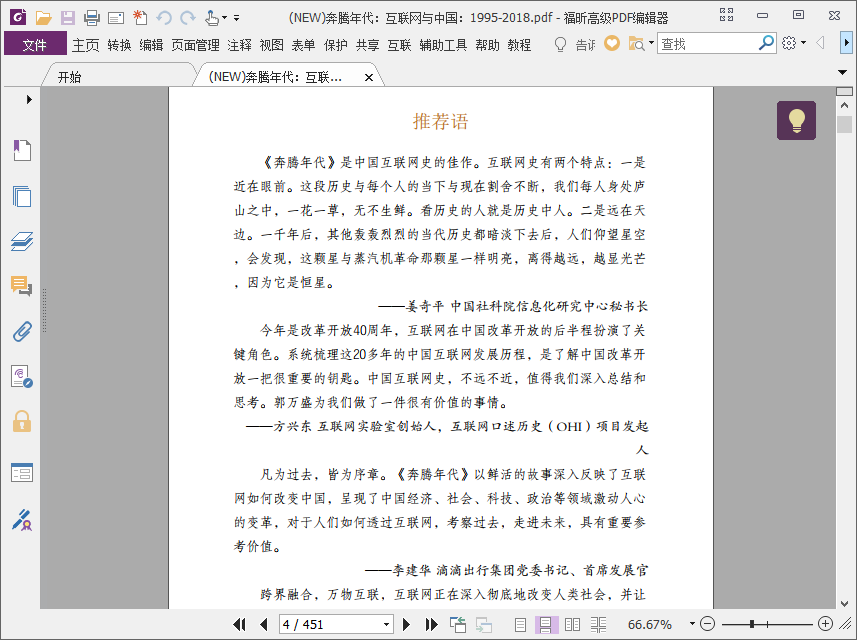Open the 互联 ribbon tab
This screenshot has height=640, width=857.
click(400, 45)
